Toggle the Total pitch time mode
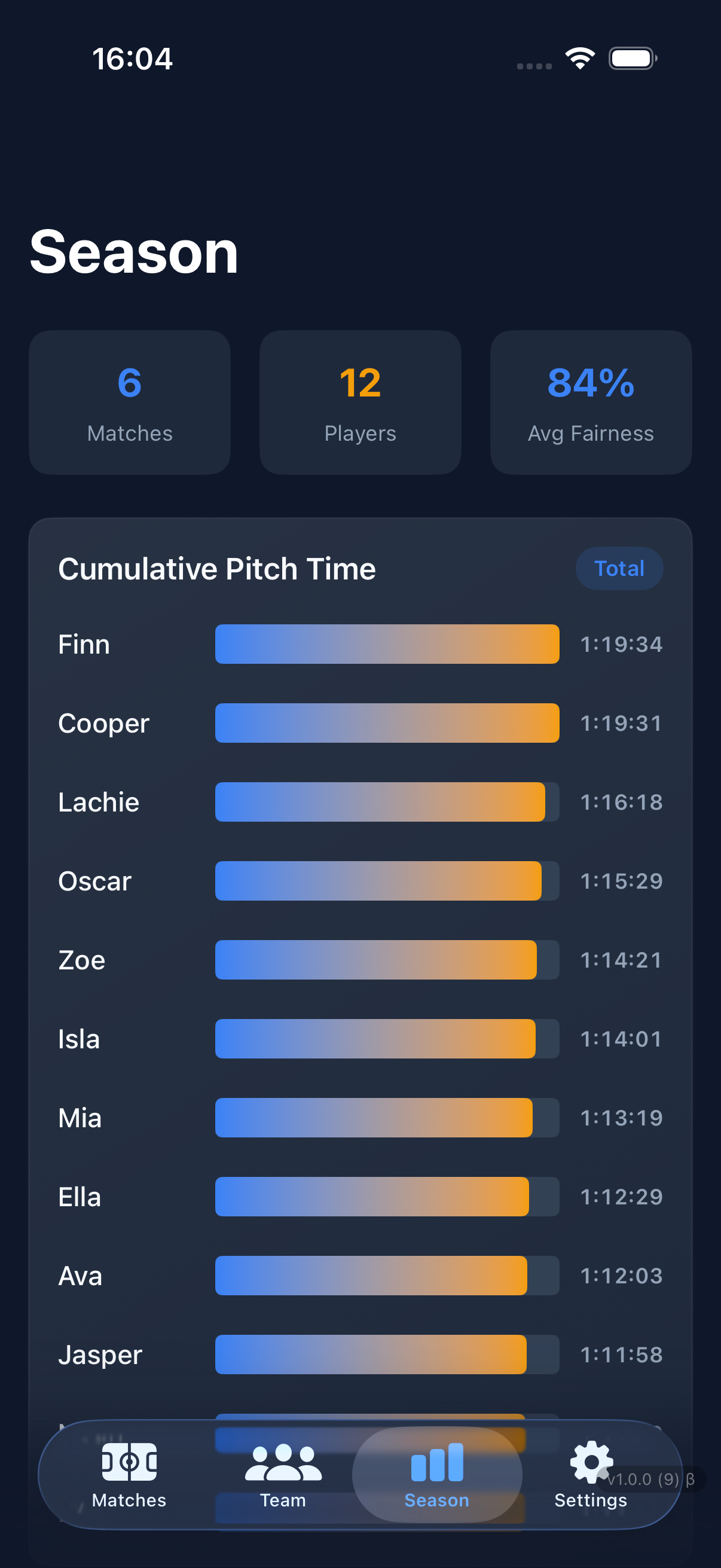This screenshot has width=721, height=1568. (x=619, y=569)
